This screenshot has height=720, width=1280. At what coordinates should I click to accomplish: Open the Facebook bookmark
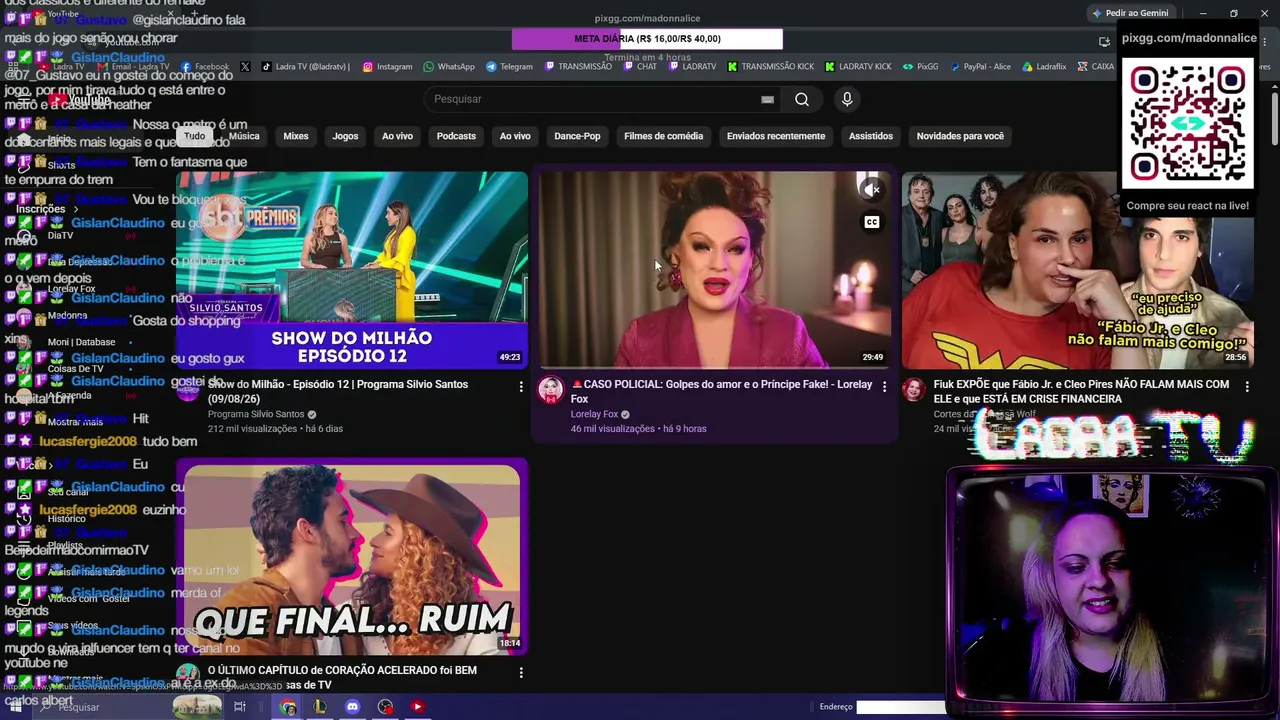(205, 67)
